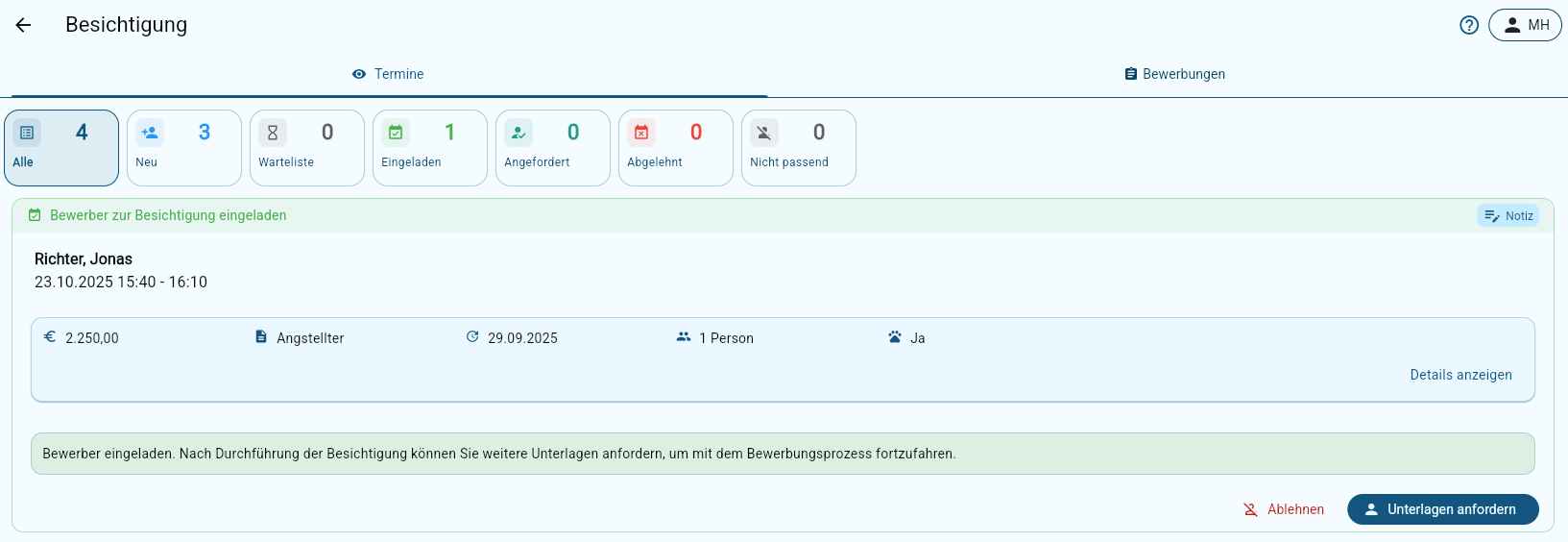The width and height of the screenshot is (1568, 542).
Task: Open help via question mark icon
Action: coord(1469,25)
